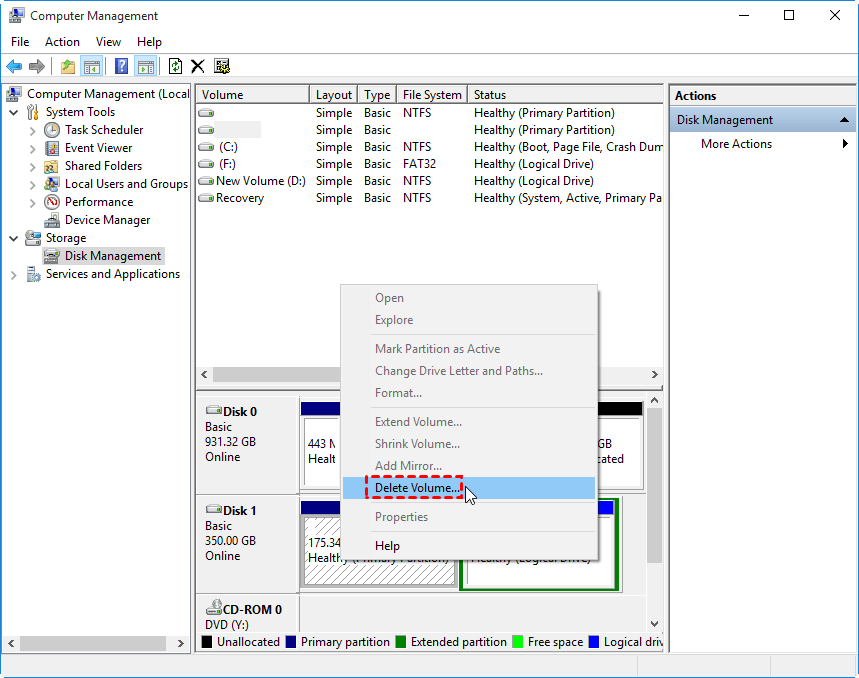Viewport: 859px width, 678px height.
Task: Click the Extended partition green legend swatch
Action: pos(401,642)
